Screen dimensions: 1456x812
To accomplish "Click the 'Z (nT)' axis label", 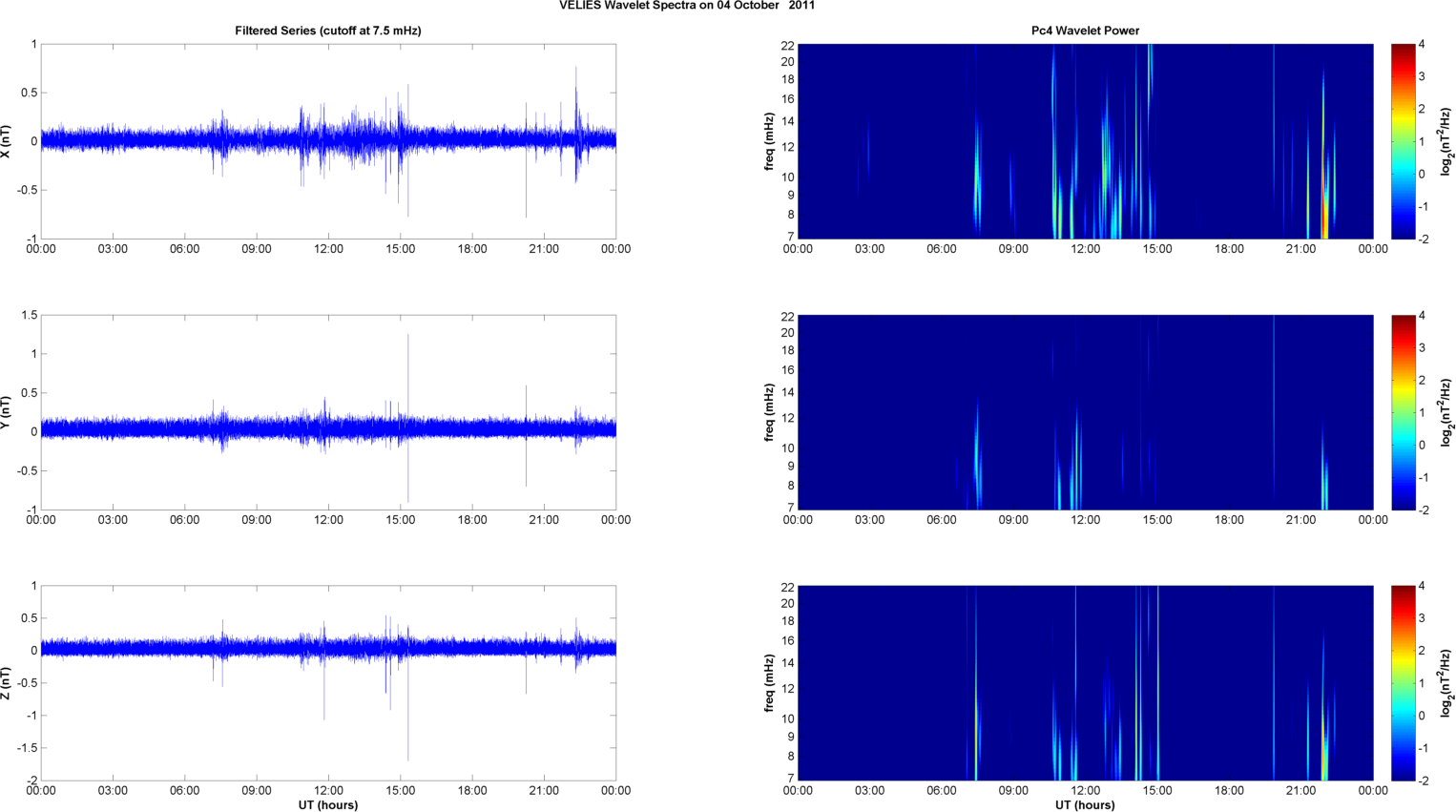I will [7, 683].
